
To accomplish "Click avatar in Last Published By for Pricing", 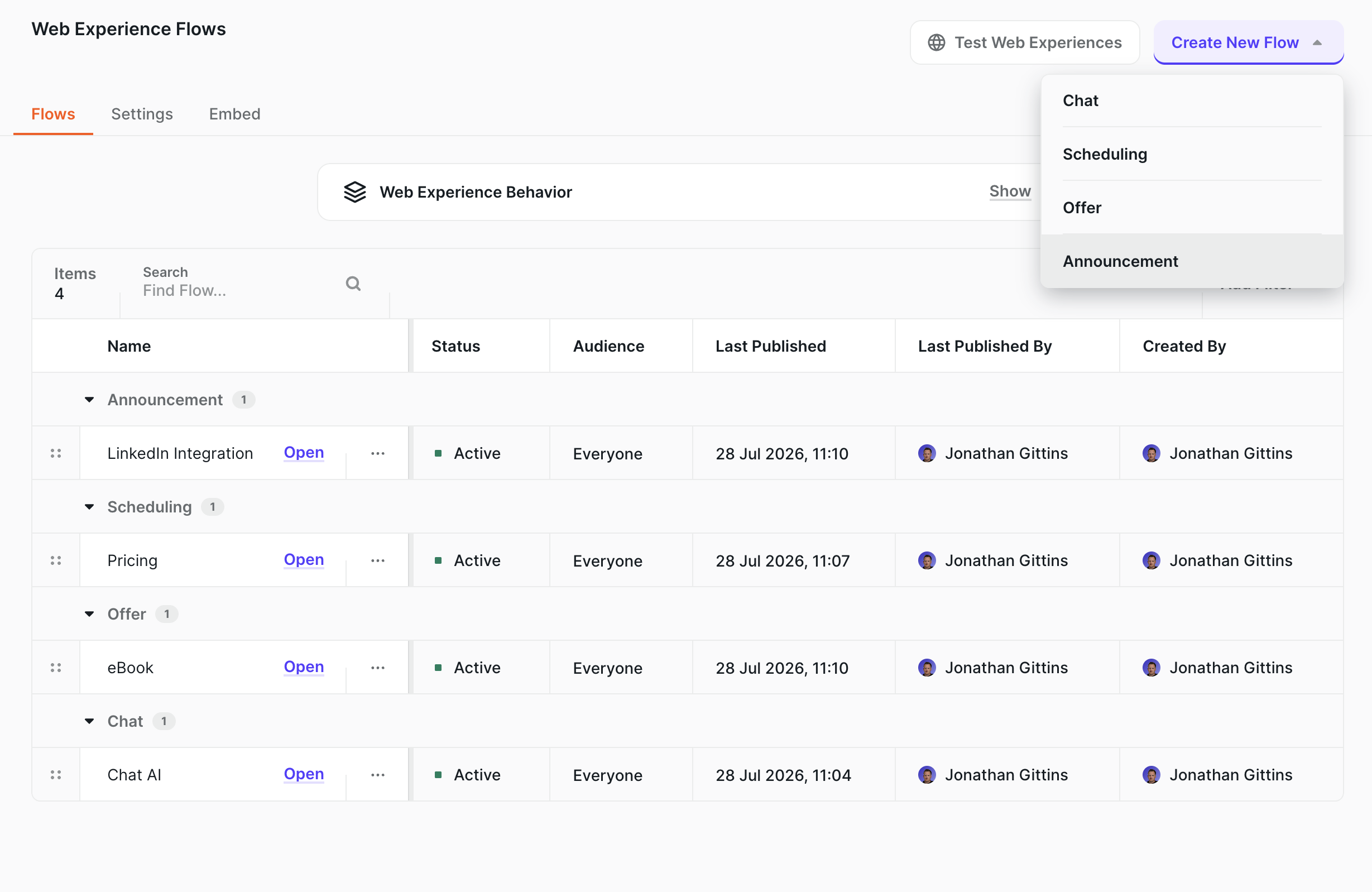I will pyautogui.click(x=927, y=560).
